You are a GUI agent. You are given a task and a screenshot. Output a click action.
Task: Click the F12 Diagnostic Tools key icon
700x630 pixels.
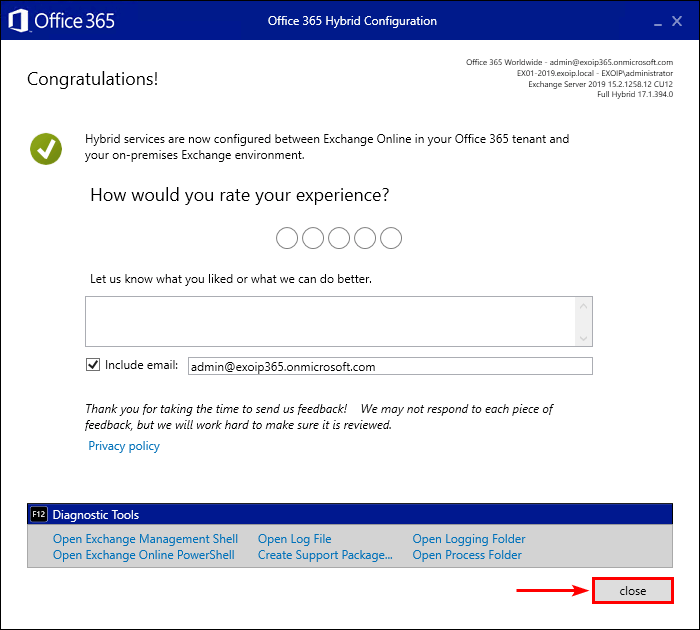38,514
